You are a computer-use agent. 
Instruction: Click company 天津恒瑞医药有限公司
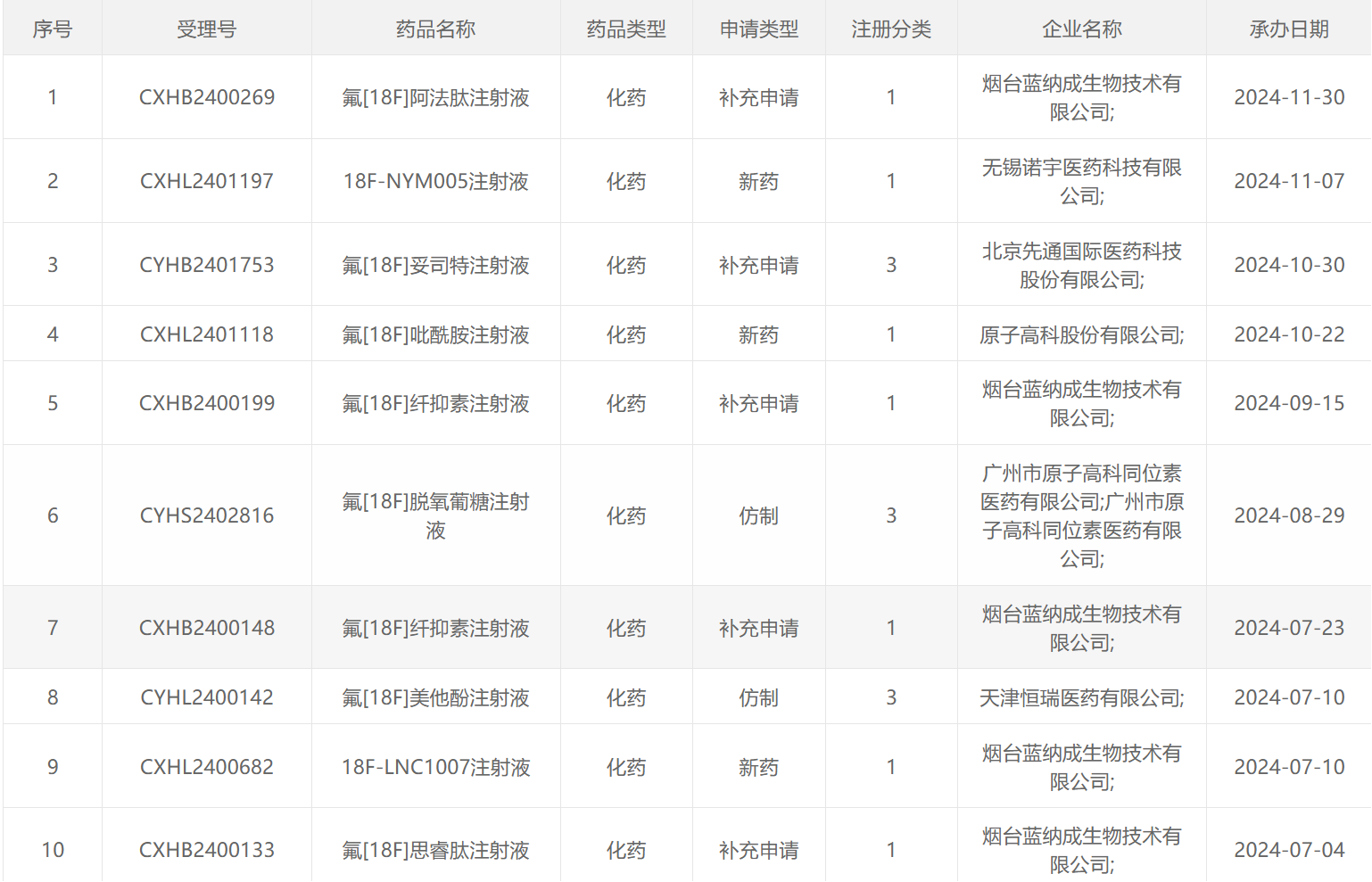click(1081, 697)
